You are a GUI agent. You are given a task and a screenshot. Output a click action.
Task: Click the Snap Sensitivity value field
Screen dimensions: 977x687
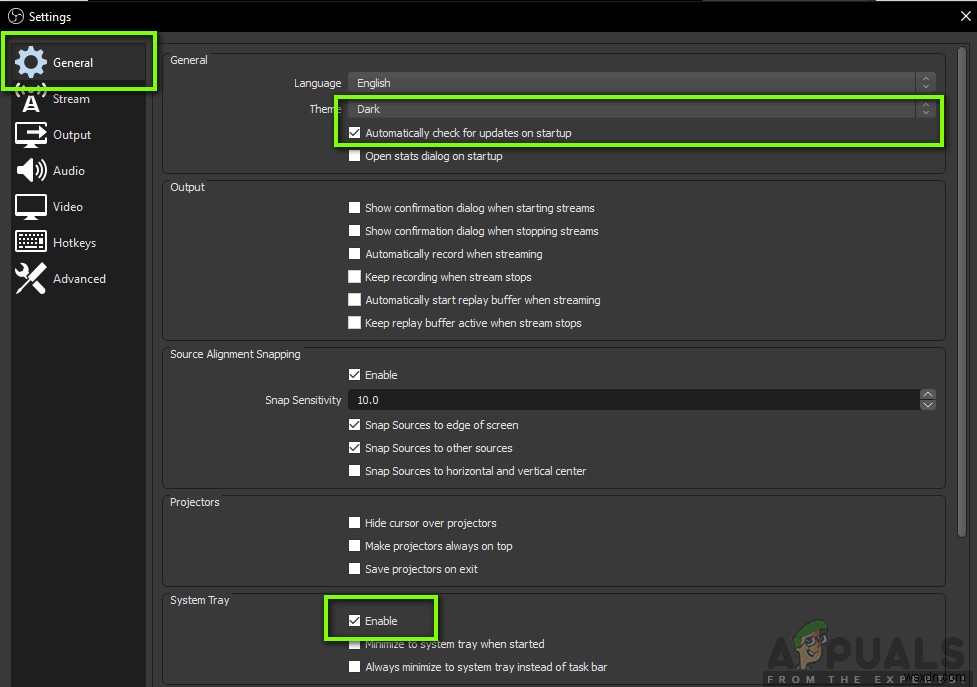click(x=633, y=400)
